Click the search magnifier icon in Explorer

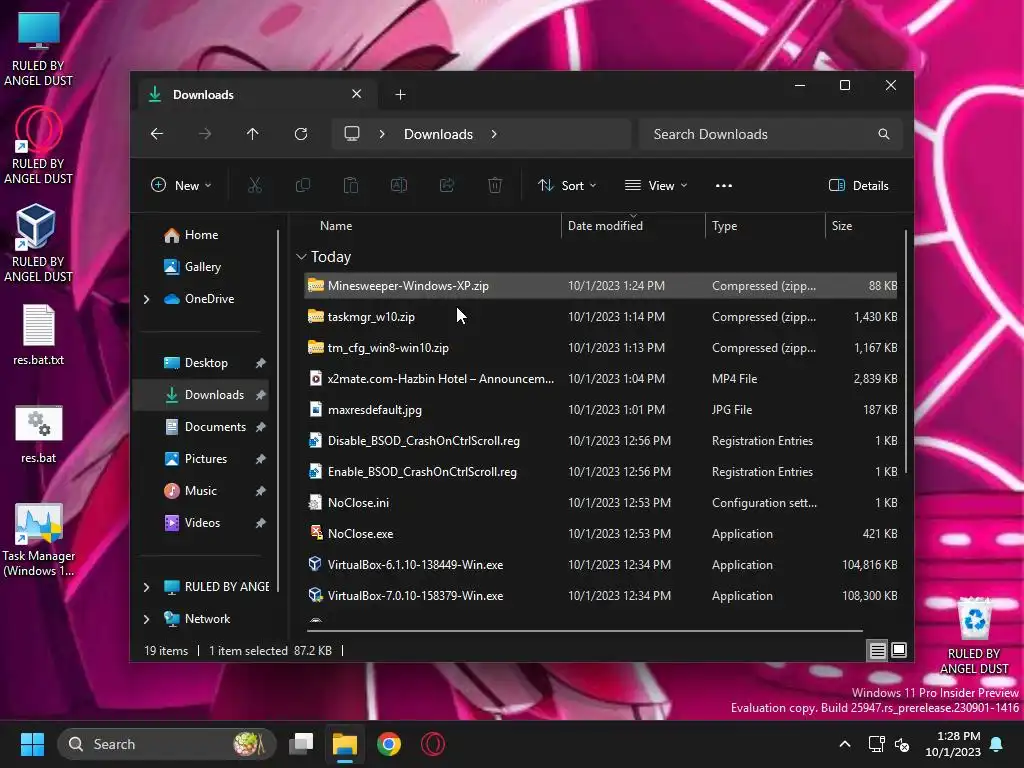[x=884, y=134]
